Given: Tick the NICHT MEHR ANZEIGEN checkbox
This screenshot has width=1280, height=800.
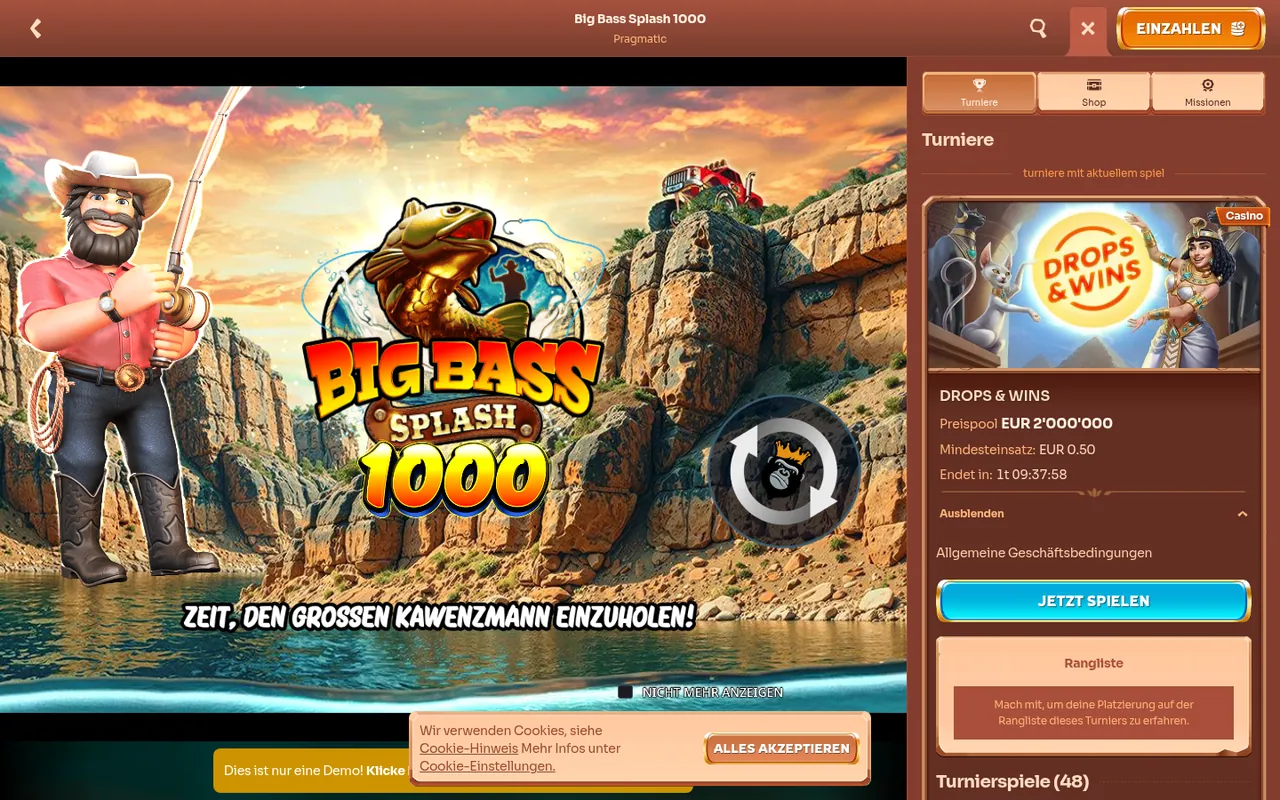Looking at the screenshot, I should [626, 692].
